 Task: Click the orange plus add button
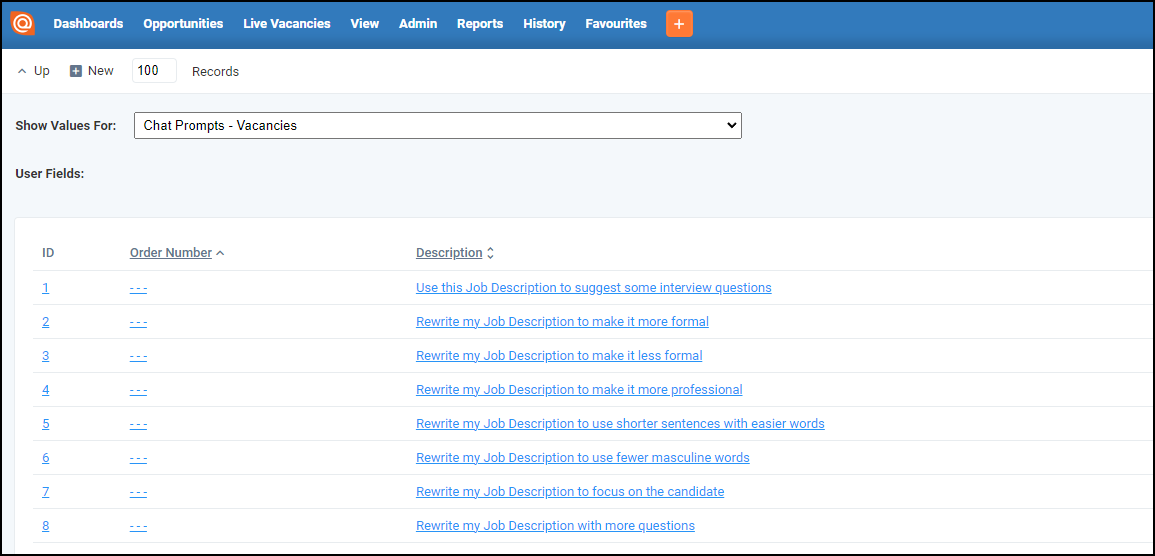[679, 24]
